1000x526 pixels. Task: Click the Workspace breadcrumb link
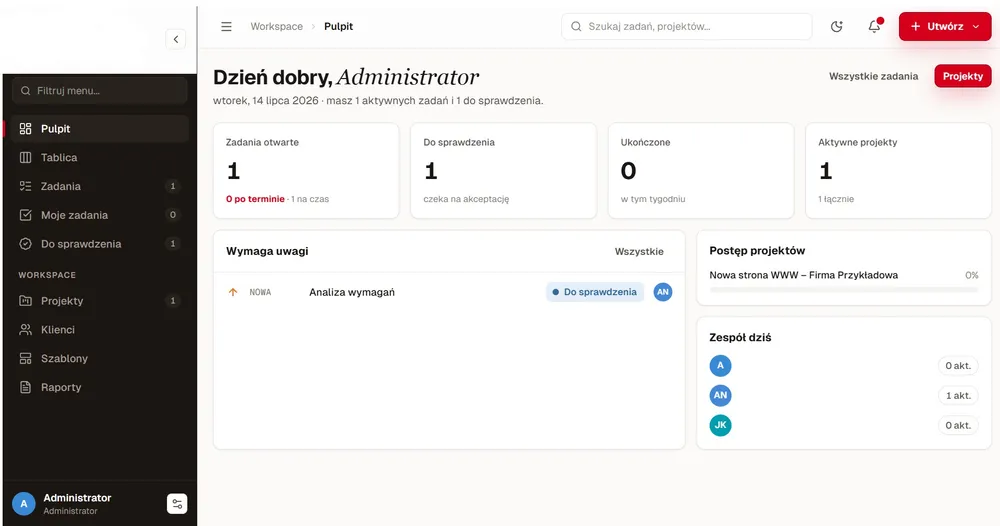click(276, 26)
